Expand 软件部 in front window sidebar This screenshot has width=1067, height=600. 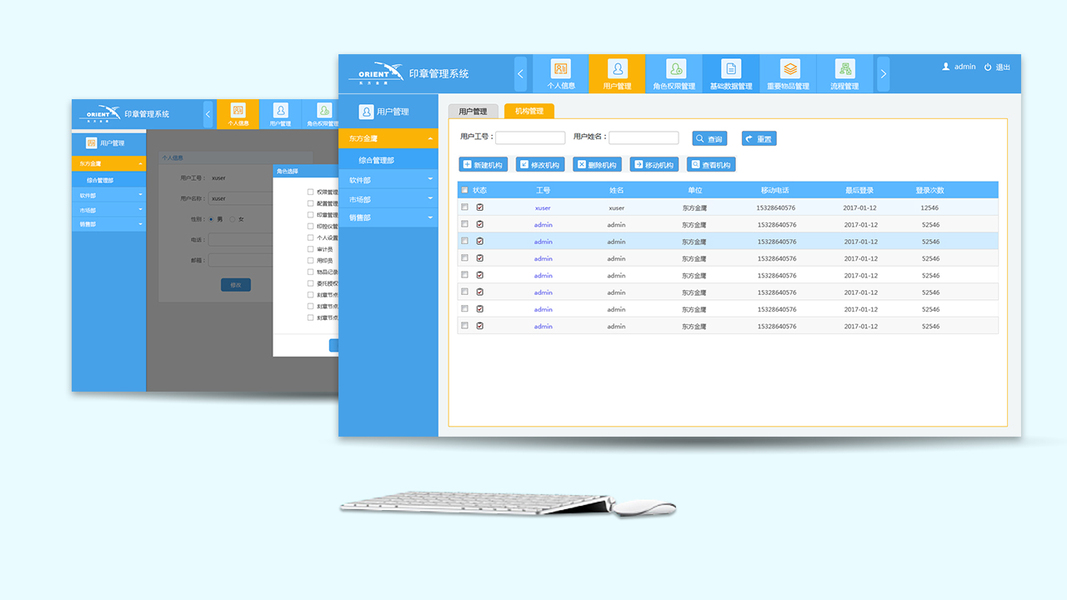click(430, 180)
